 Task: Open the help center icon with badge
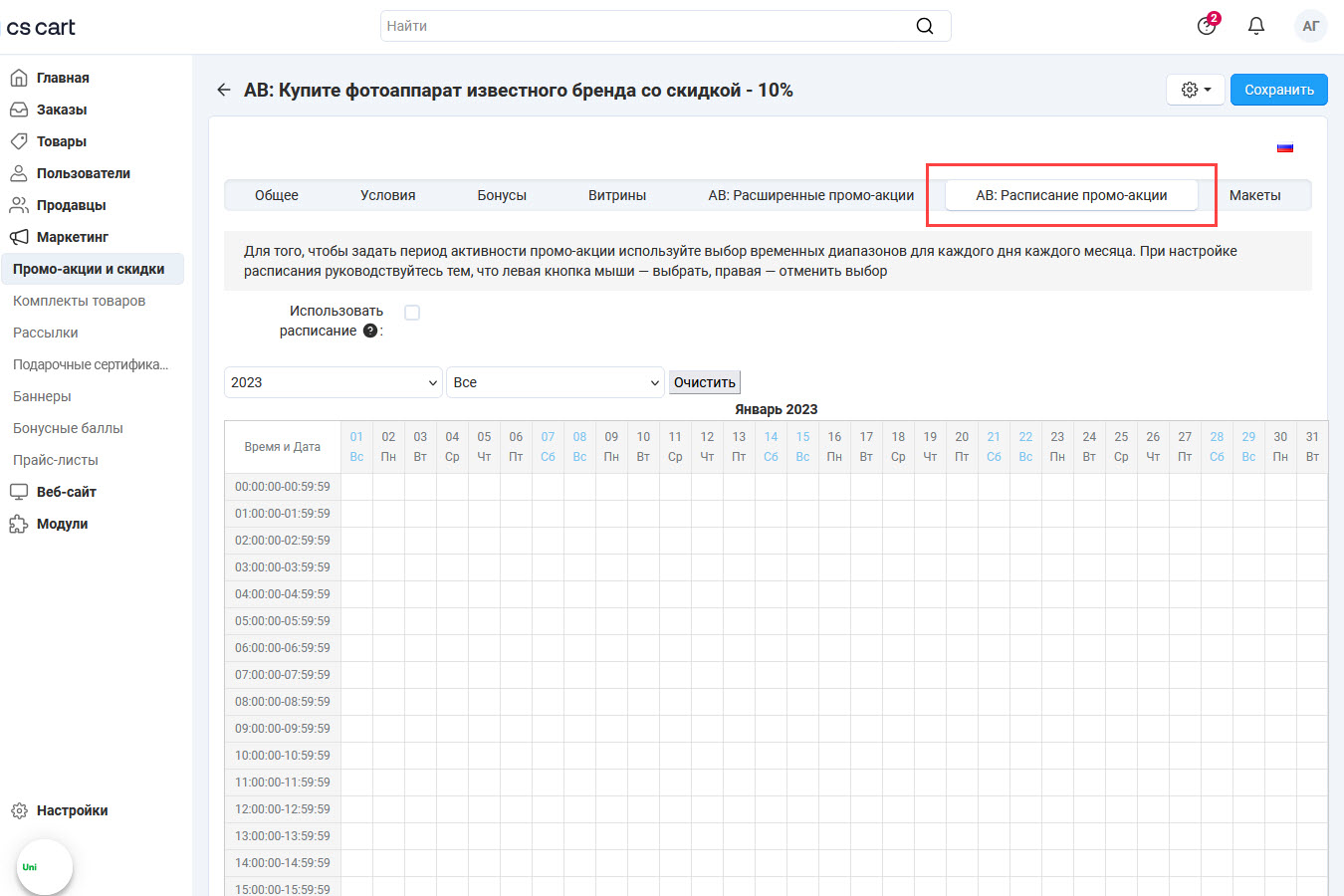pyautogui.click(x=1207, y=26)
